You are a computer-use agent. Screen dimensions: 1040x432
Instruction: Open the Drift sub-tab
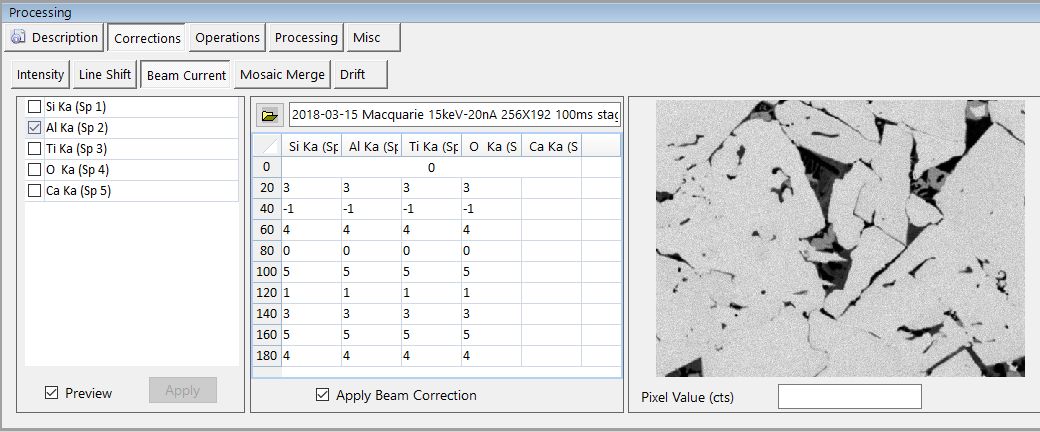tap(352, 75)
